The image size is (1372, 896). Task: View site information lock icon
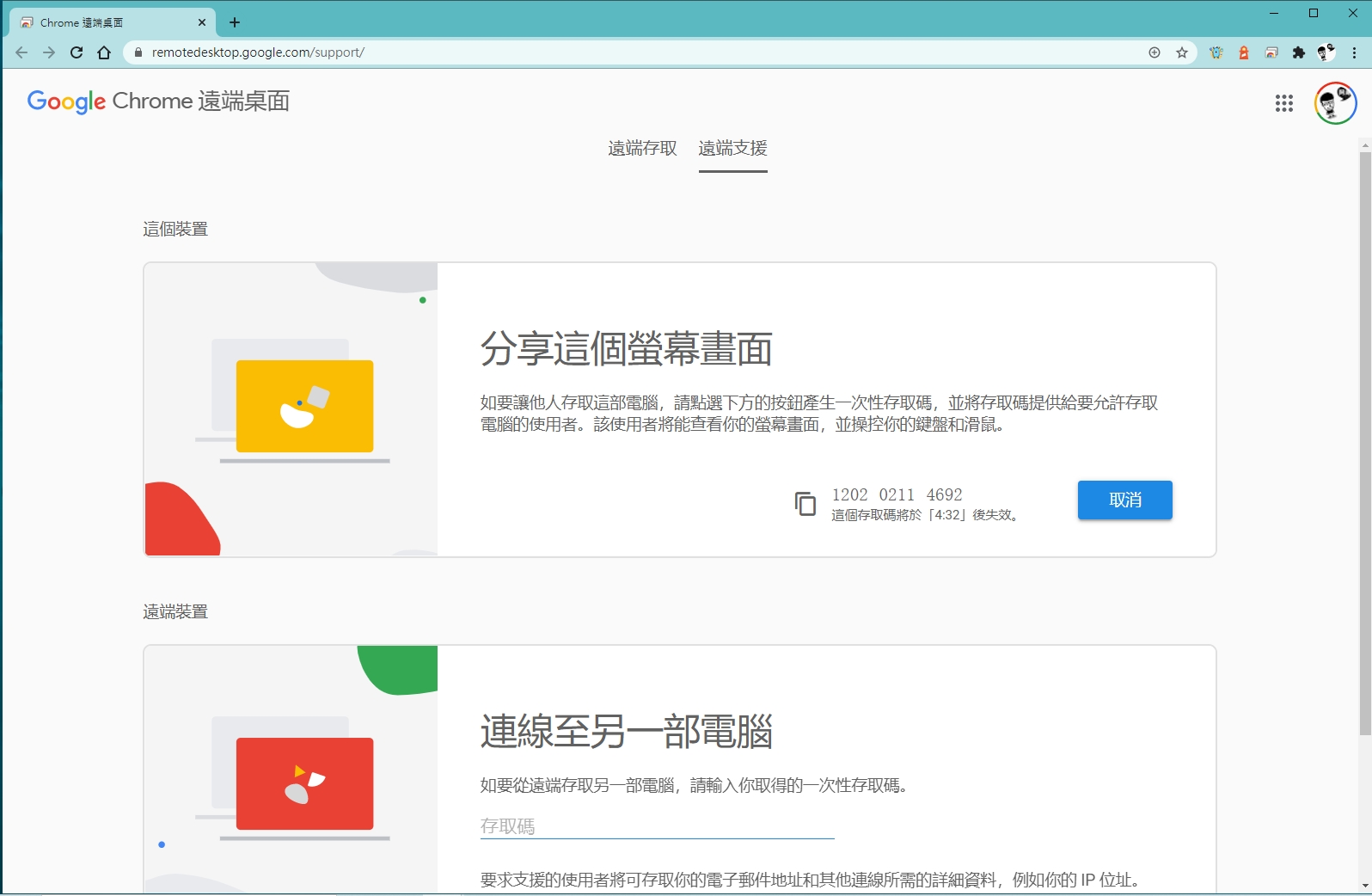click(x=138, y=52)
